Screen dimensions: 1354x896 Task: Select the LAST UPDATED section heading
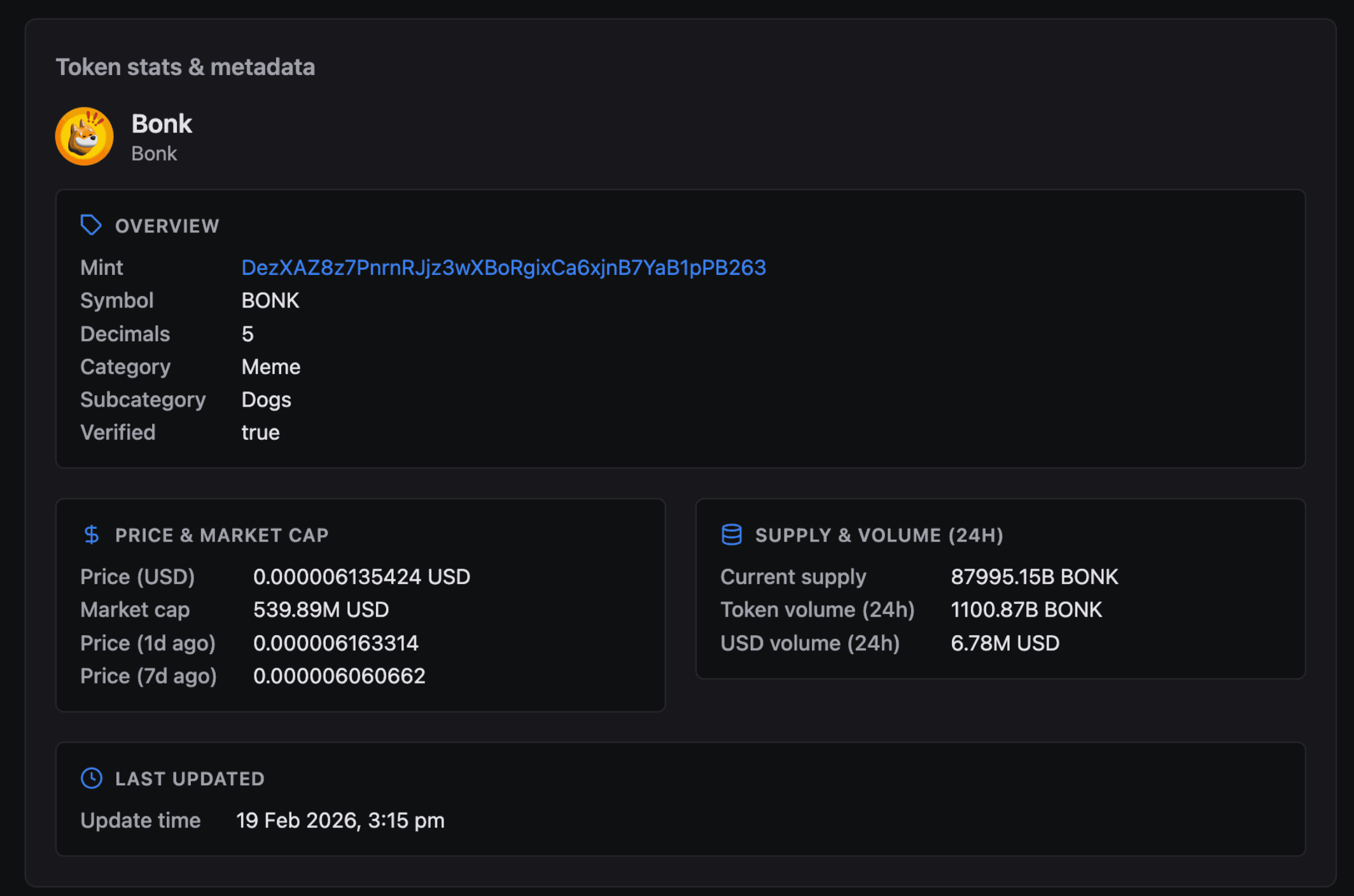[190, 778]
